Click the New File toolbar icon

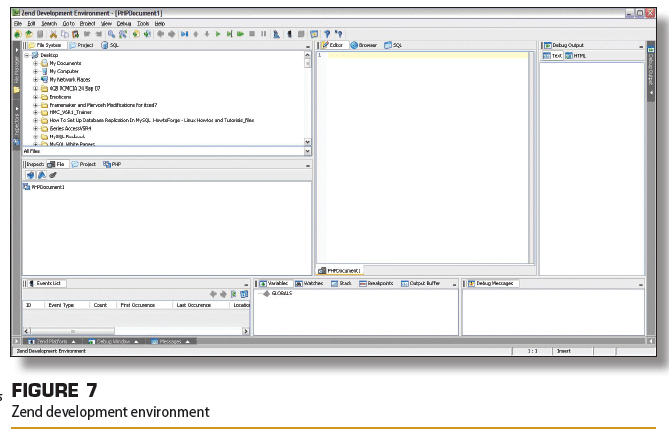pos(17,34)
